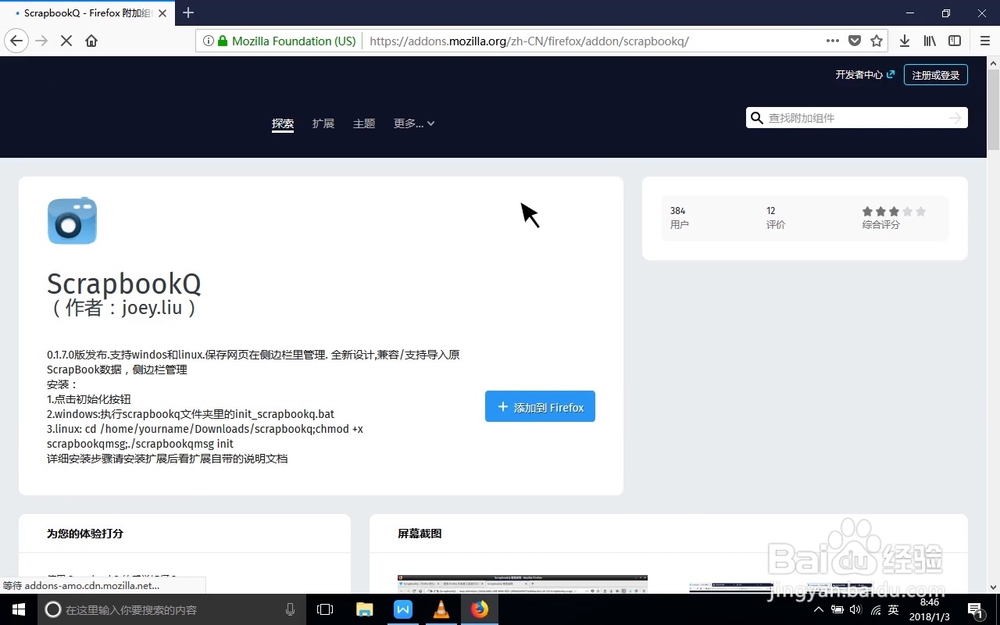Open the volume control

point(857,610)
